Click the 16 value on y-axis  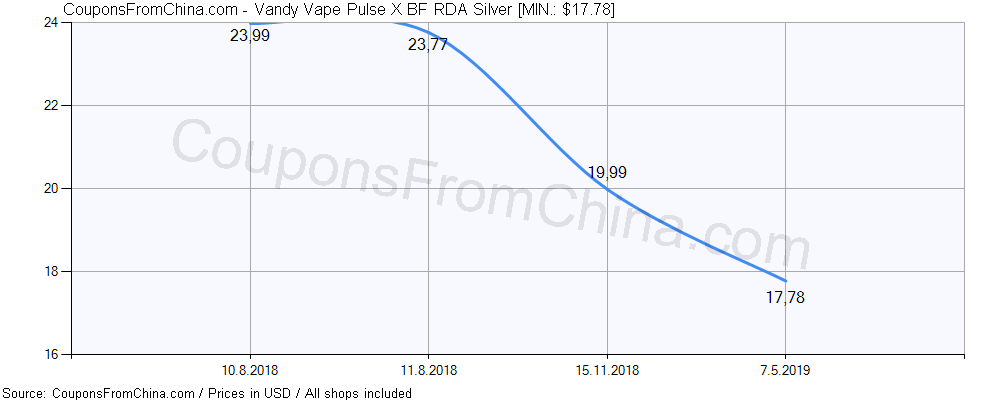(x=50, y=354)
